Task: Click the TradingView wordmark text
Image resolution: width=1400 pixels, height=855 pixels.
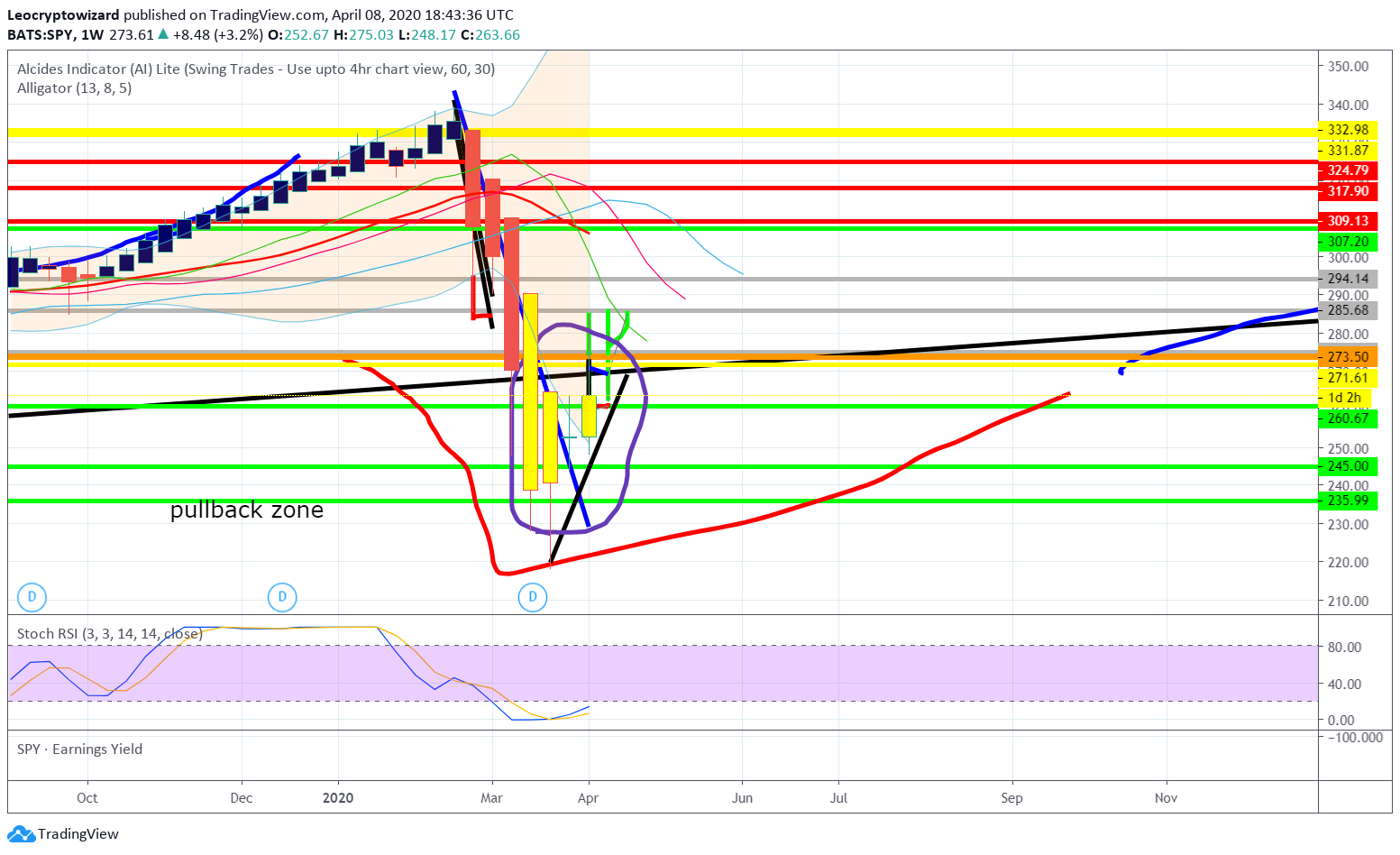Action: [x=78, y=834]
